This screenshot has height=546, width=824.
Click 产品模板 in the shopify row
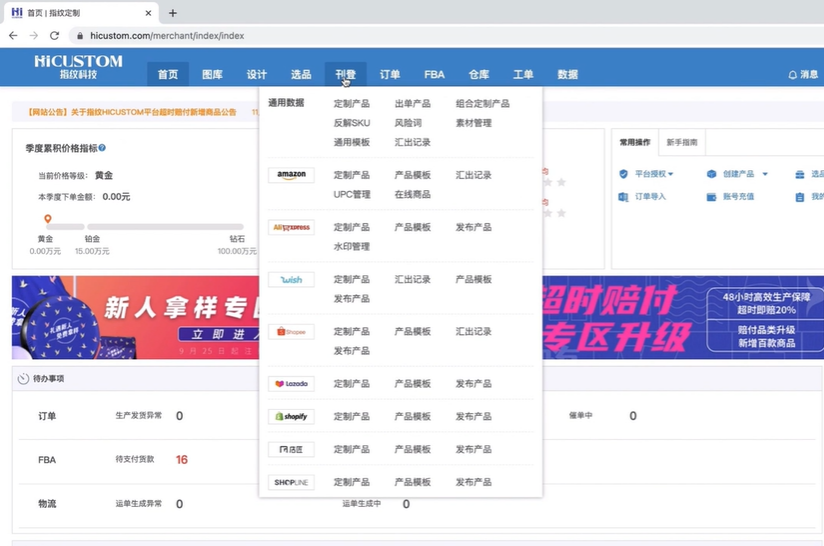[x=413, y=416]
